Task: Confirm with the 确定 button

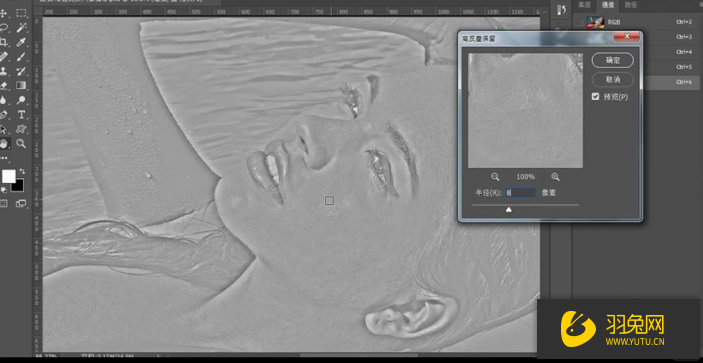Action: pos(612,60)
